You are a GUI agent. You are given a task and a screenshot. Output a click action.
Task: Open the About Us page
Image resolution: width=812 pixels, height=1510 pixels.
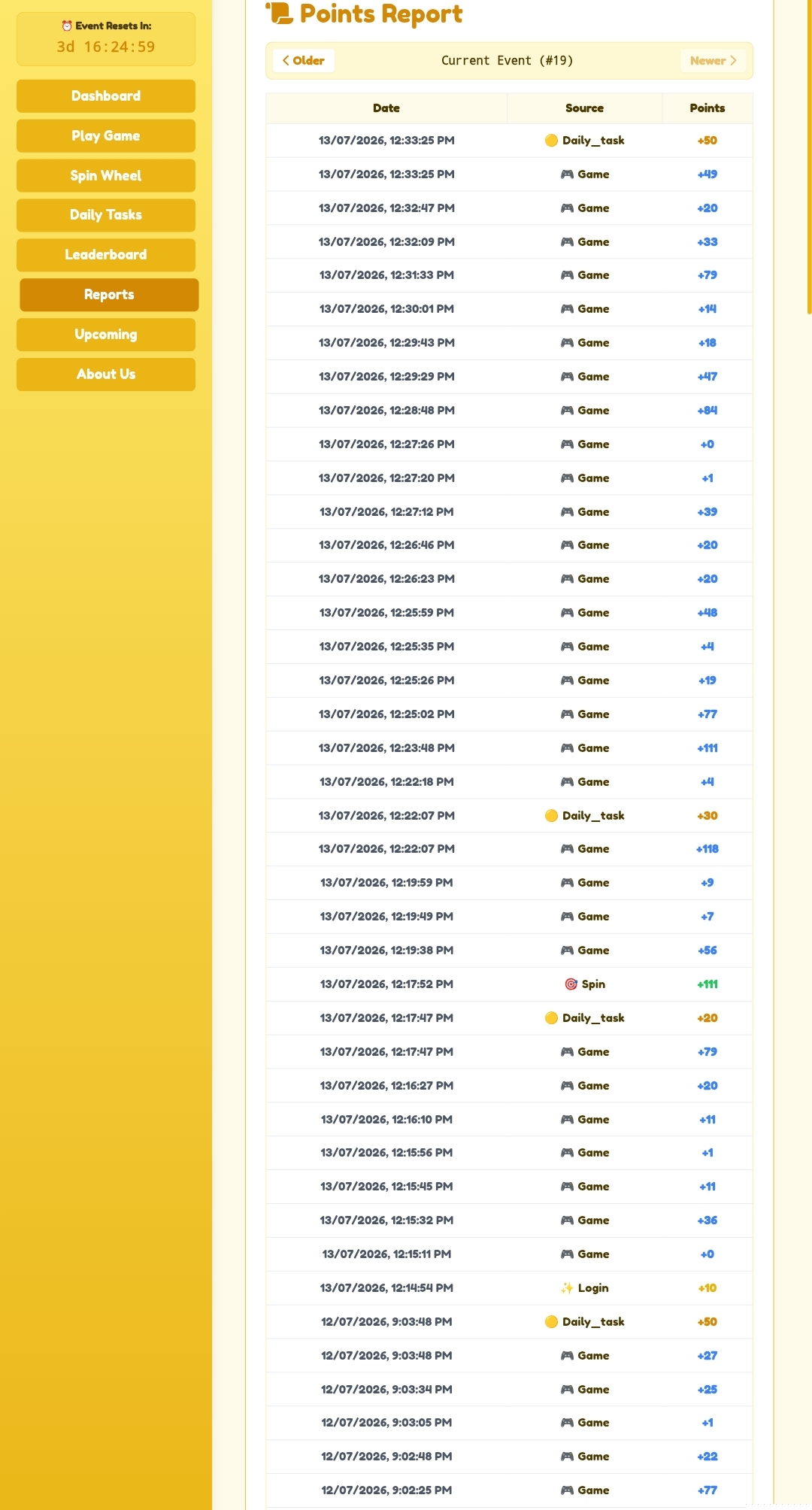click(x=106, y=374)
